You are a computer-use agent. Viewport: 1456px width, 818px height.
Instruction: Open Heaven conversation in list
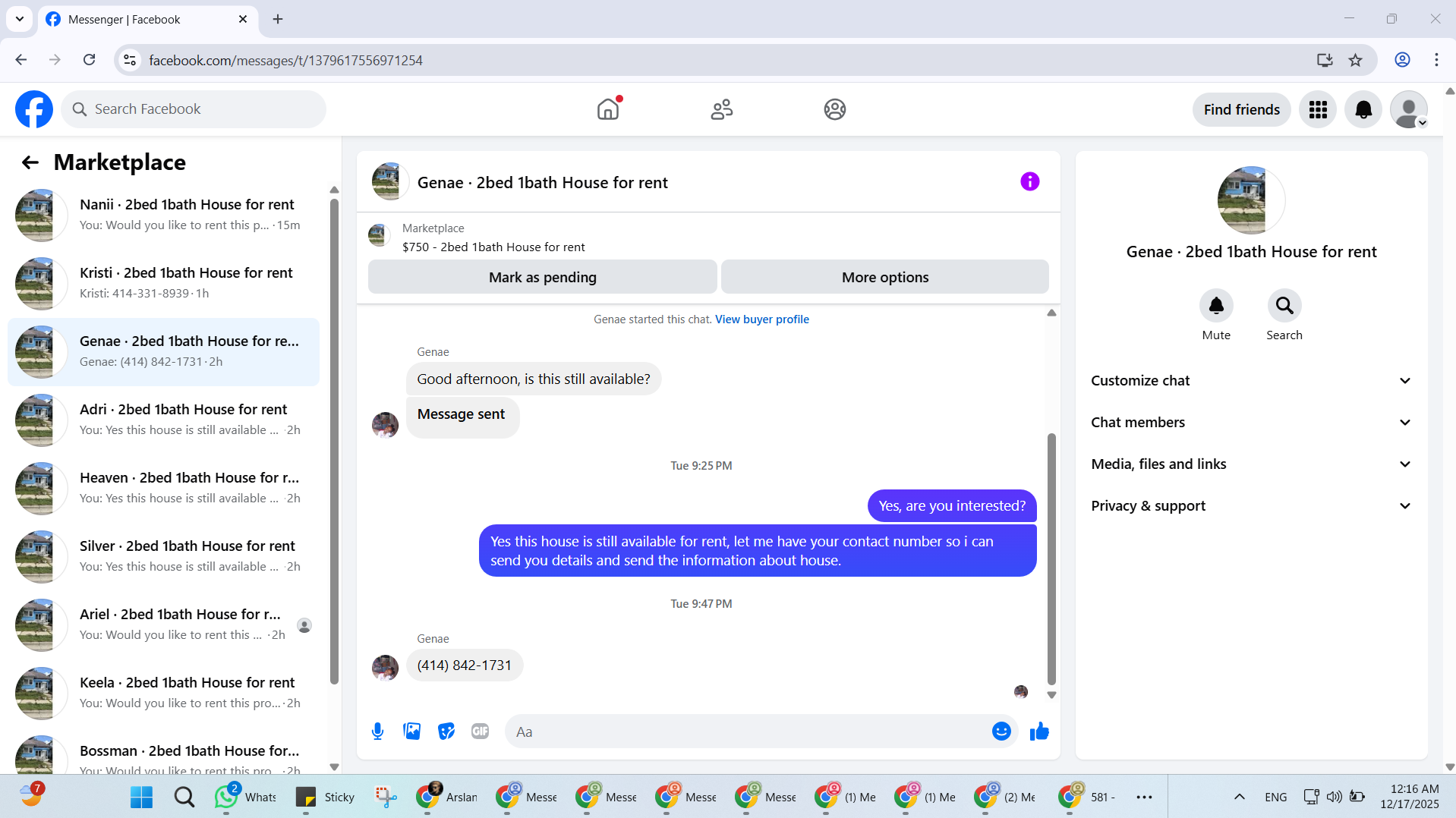163,488
